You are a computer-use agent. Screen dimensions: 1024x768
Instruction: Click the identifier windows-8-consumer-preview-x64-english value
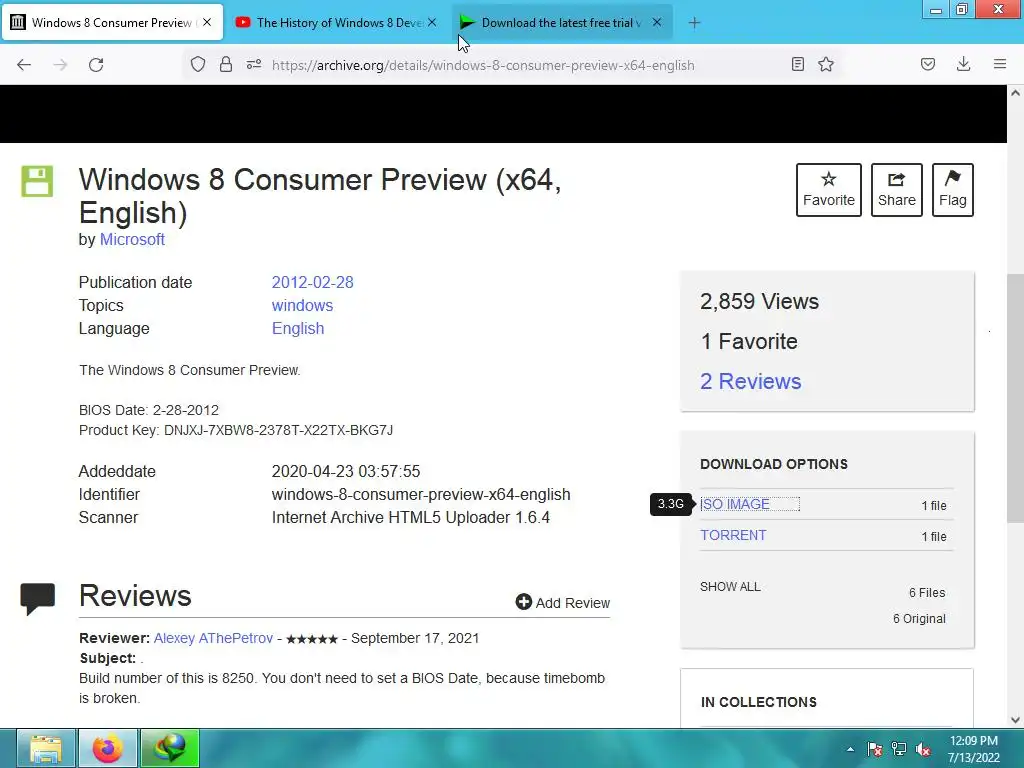[421, 494]
